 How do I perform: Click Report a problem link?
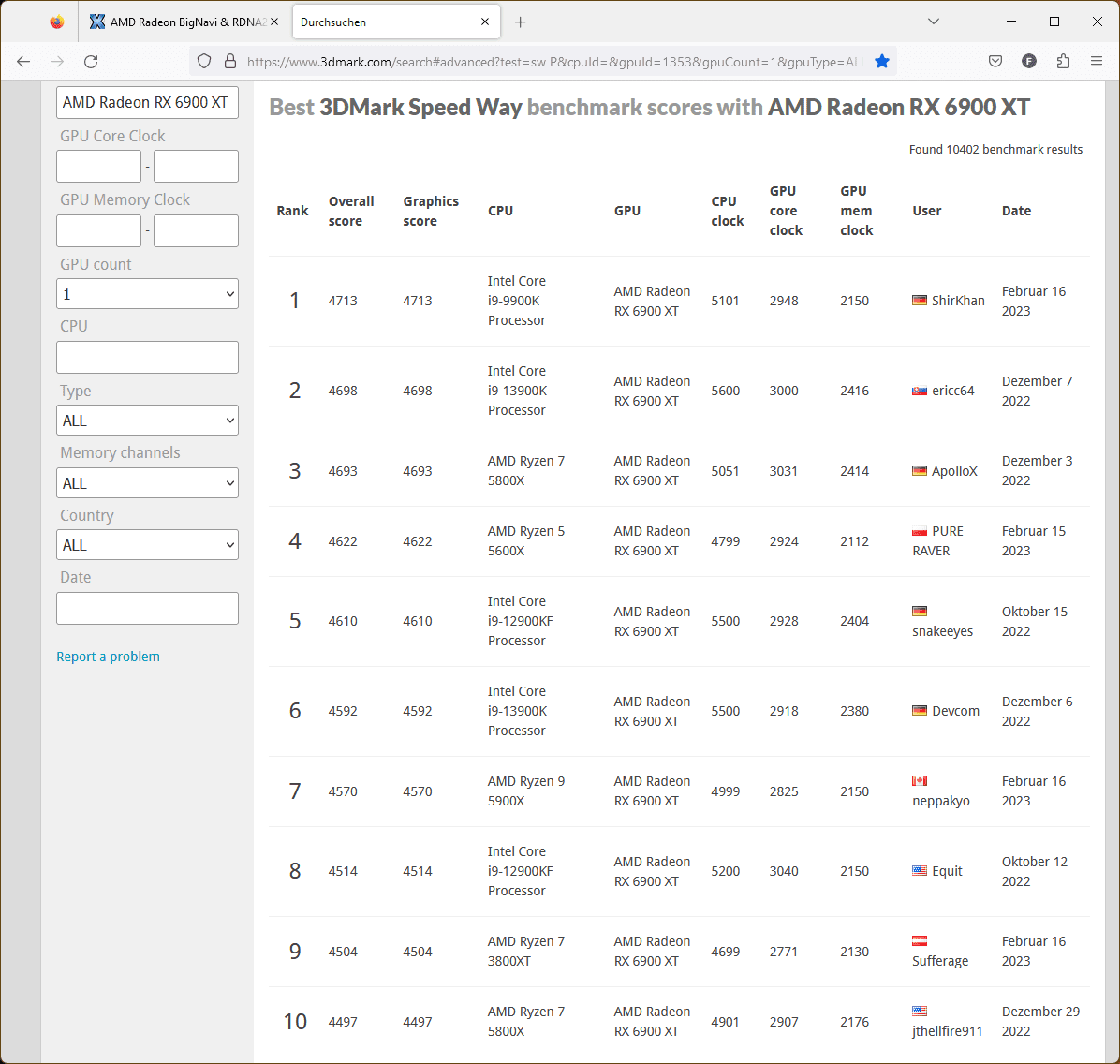pos(108,657)
